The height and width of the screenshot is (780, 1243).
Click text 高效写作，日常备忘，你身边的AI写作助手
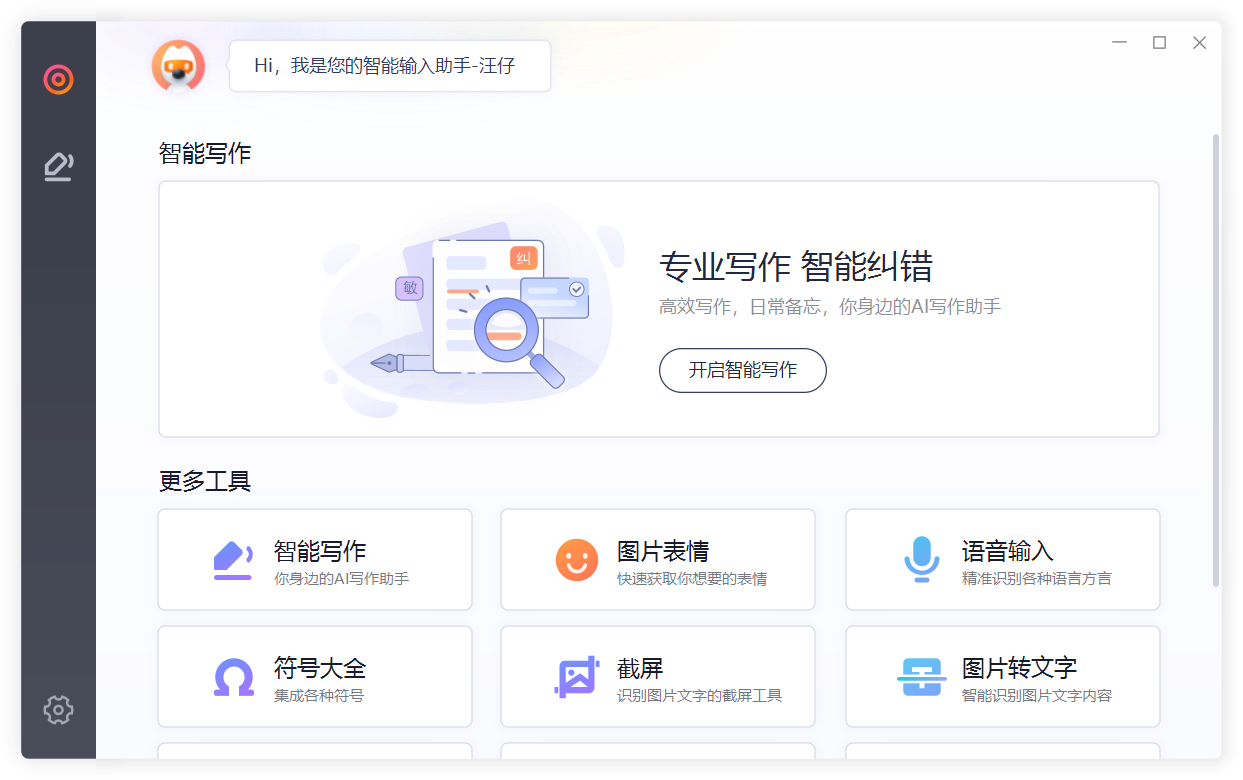click(830, 307)
